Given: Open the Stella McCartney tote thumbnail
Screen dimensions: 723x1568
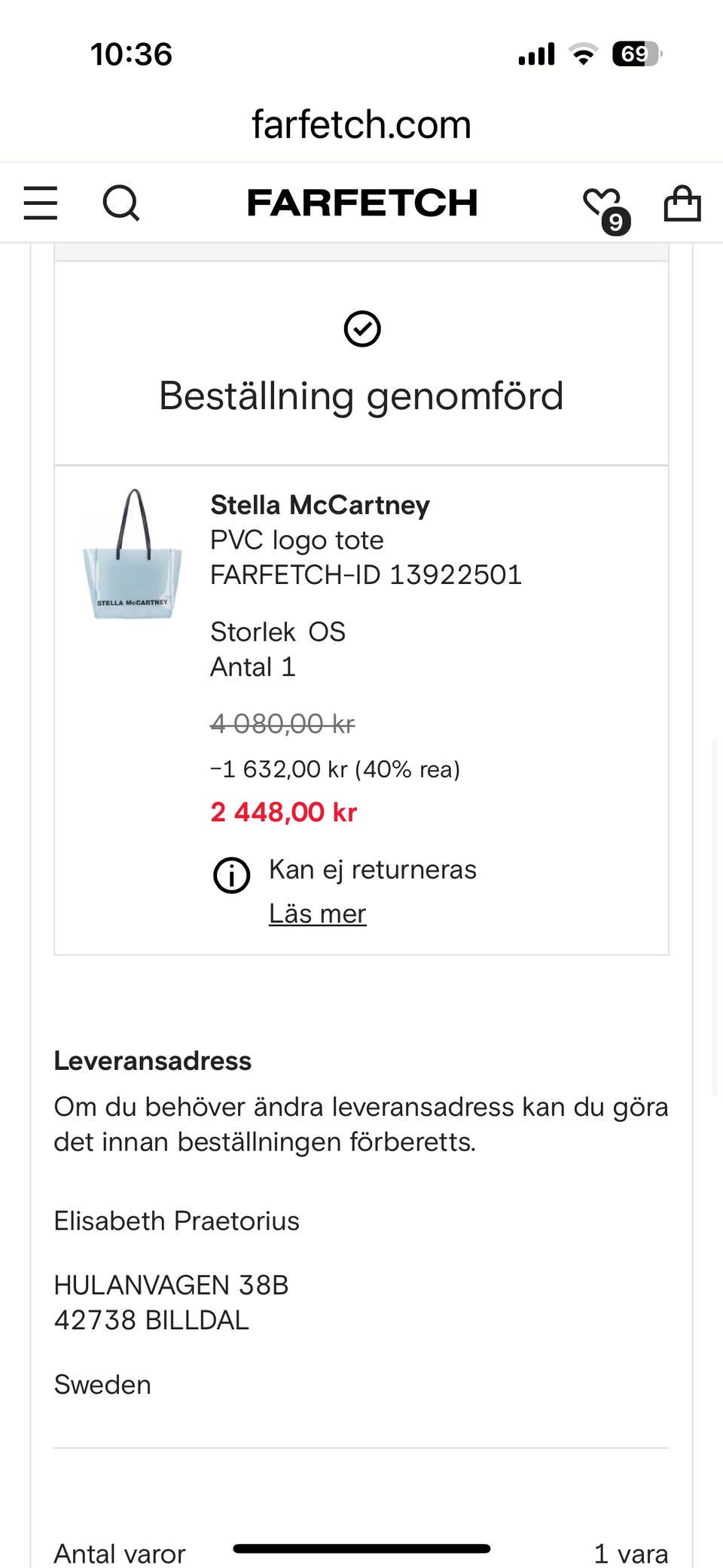Looking at the screenshot, I should click(133, 555).
